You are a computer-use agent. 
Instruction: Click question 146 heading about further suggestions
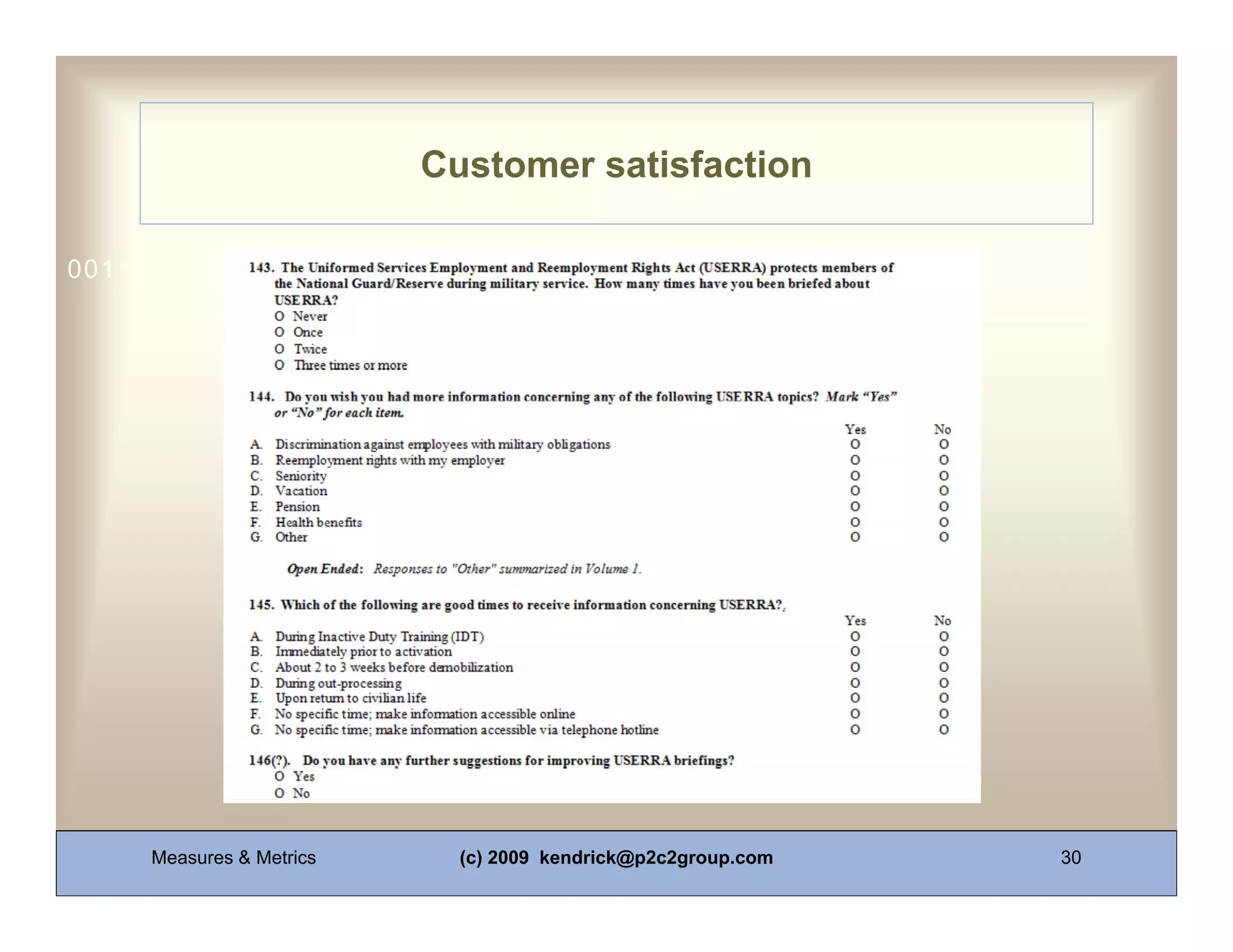[x=492, y=761]
